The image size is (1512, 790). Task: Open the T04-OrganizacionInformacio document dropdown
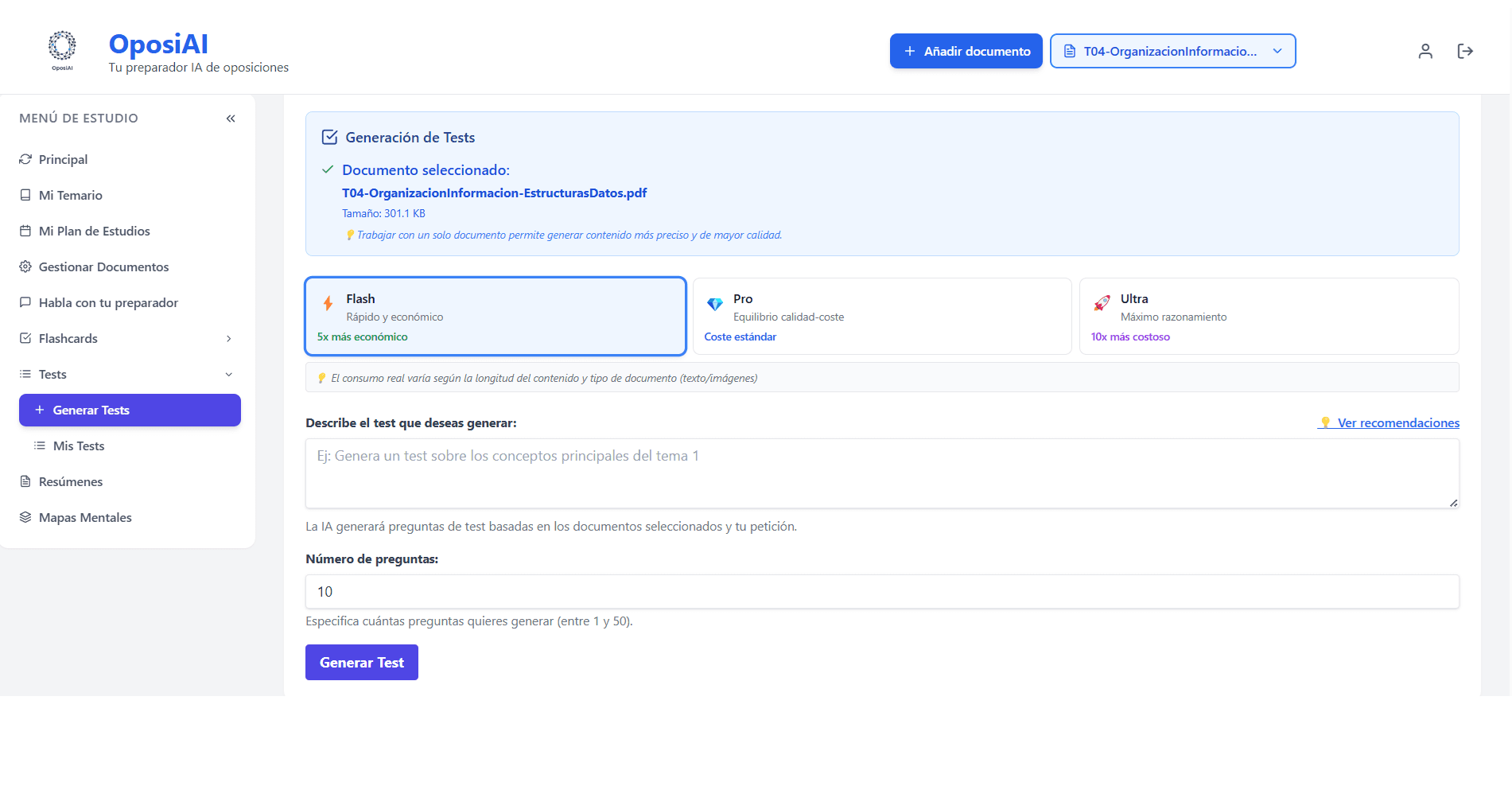pos(1172,51)
